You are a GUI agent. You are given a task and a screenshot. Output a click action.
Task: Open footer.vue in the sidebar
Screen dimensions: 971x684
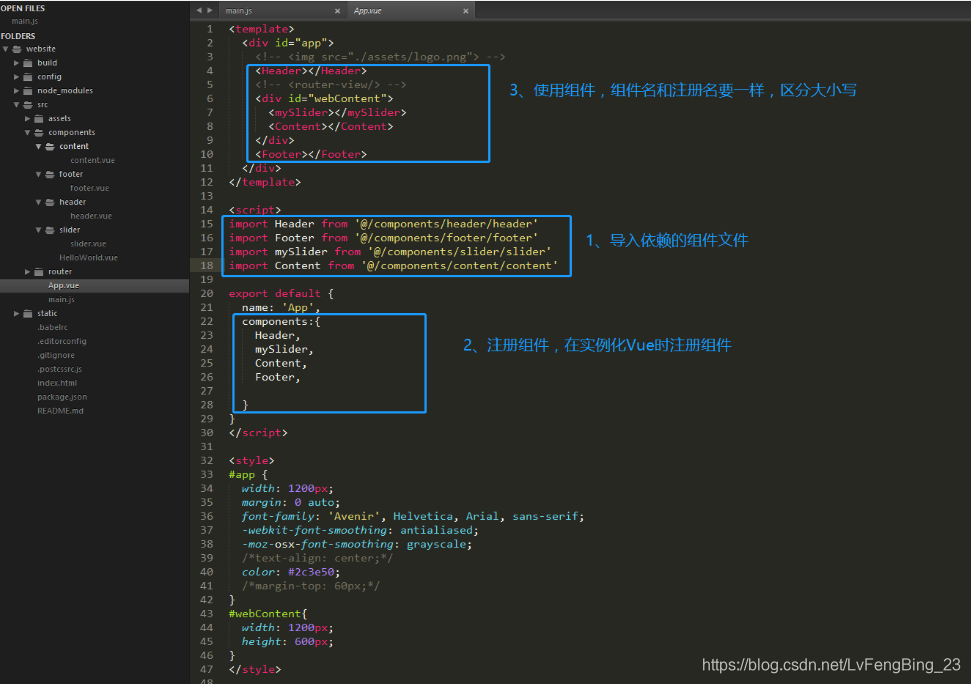tap(90, 188)
